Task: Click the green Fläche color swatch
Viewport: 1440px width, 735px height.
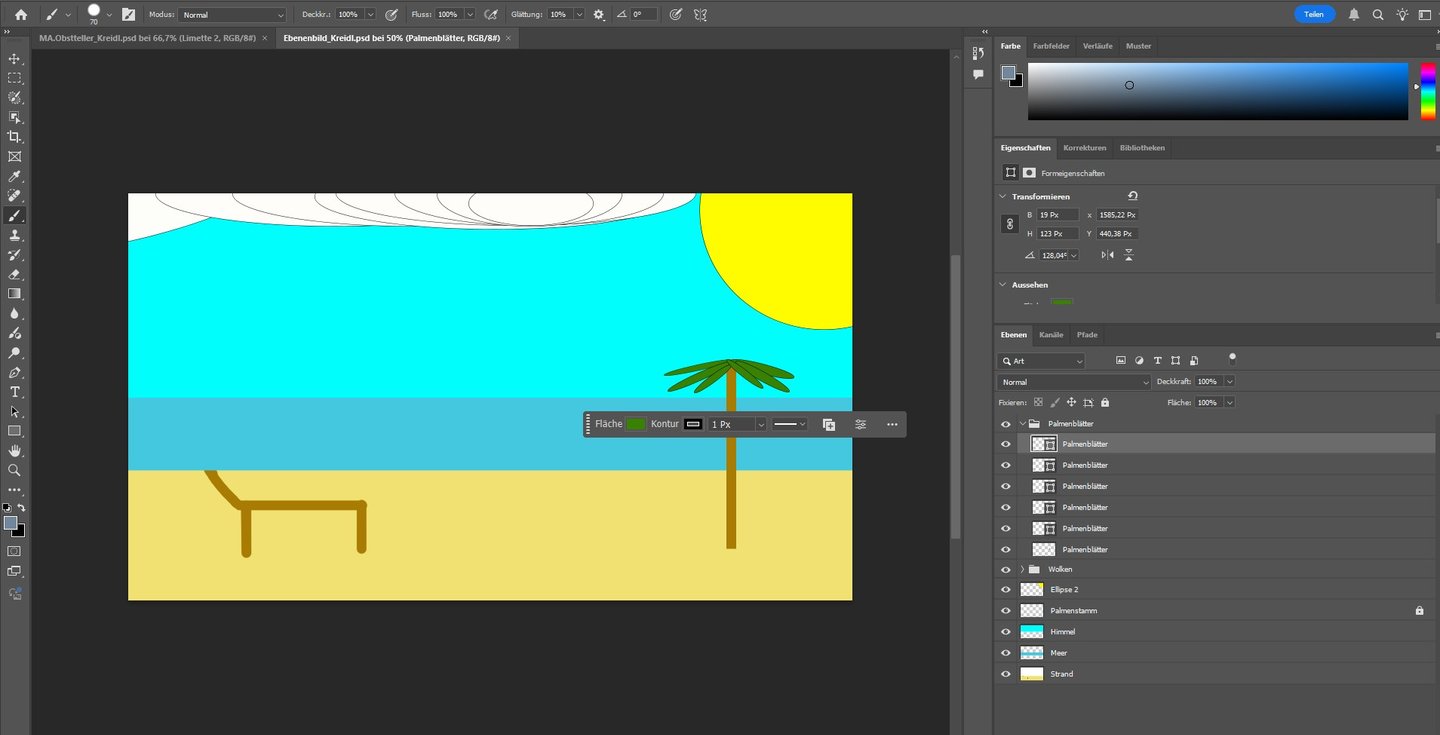Action: pos(636,424)
